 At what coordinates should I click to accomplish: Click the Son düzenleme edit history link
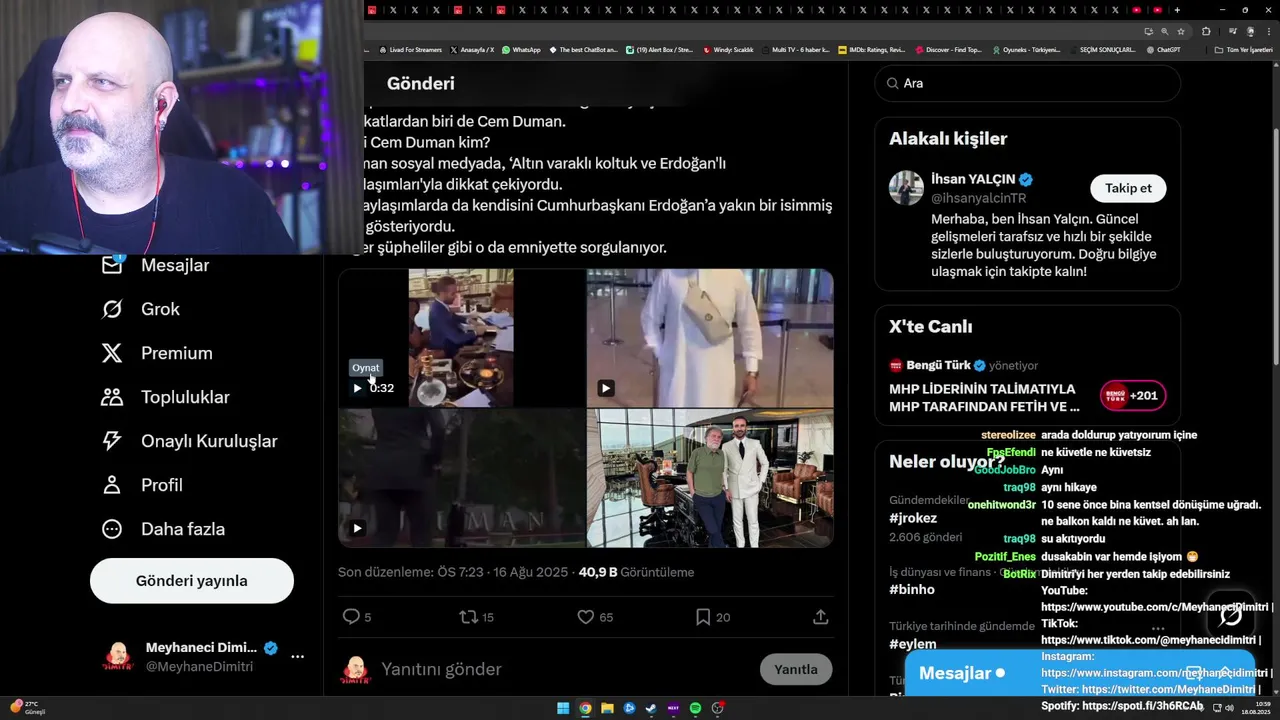(453, 572)
